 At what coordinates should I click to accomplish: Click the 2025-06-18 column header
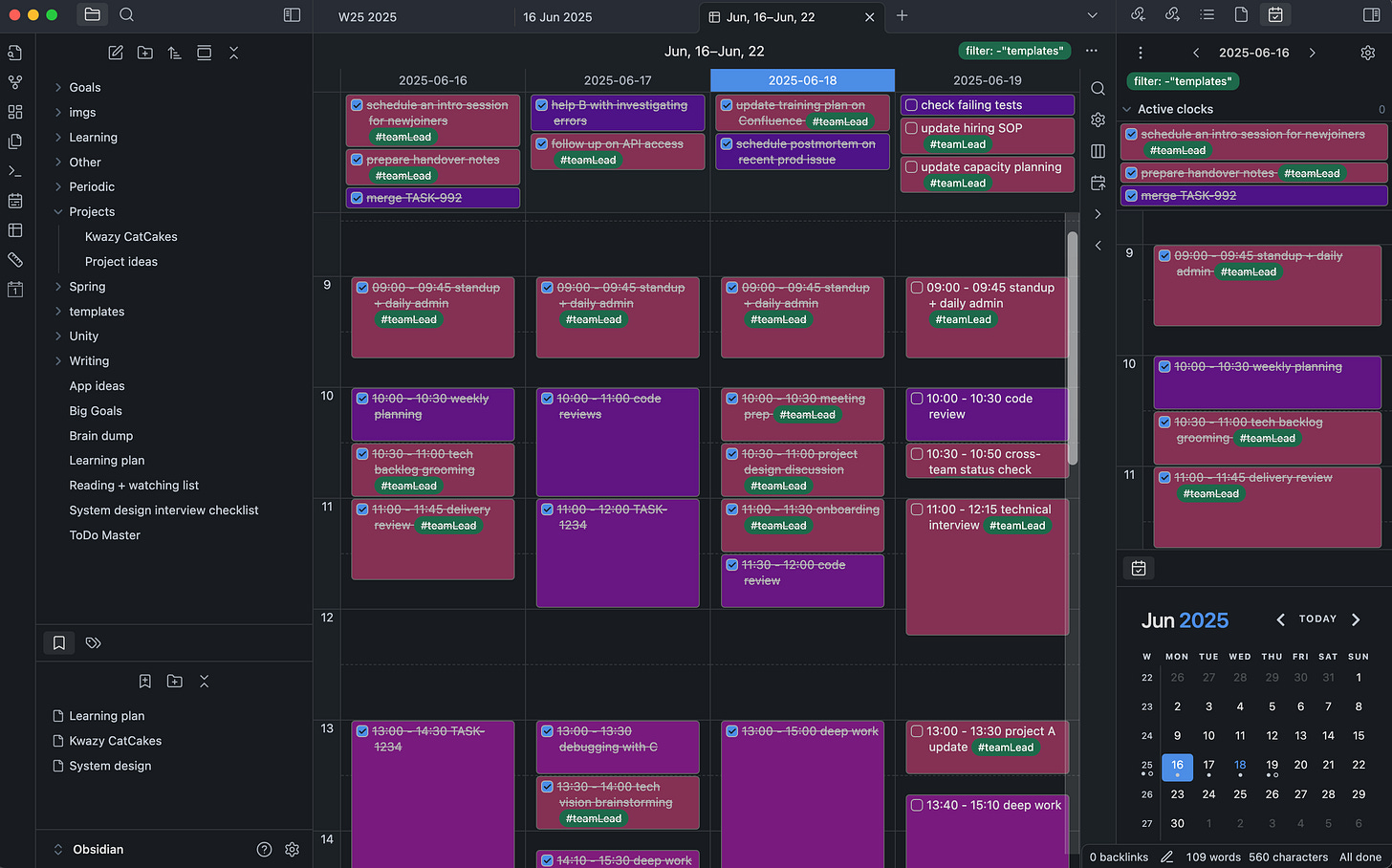click(802, 80)
